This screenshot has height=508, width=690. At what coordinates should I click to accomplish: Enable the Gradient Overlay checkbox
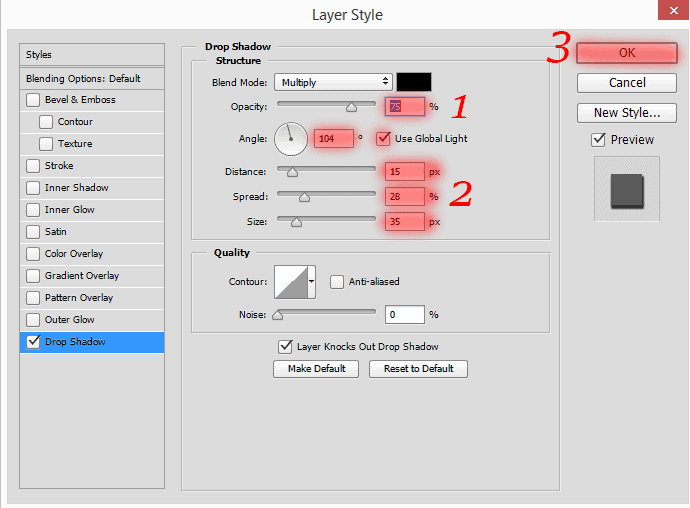click(33, 276)
